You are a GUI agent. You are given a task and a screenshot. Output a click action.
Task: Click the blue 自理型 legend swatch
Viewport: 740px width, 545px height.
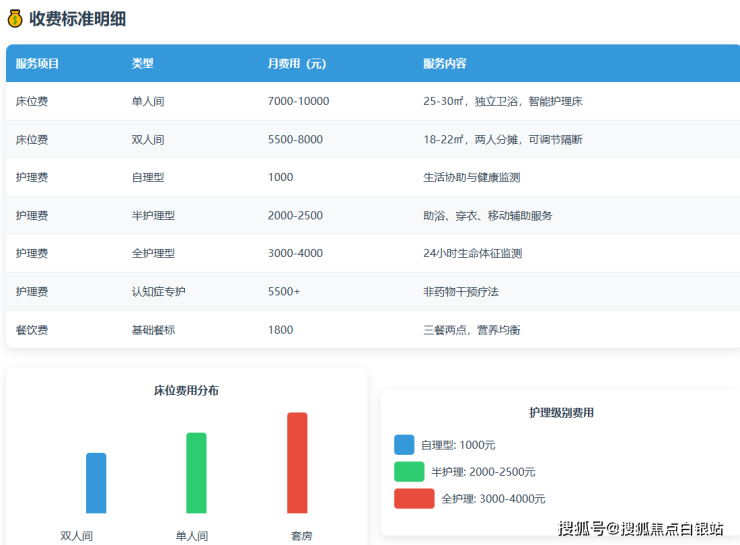point(404,445)
